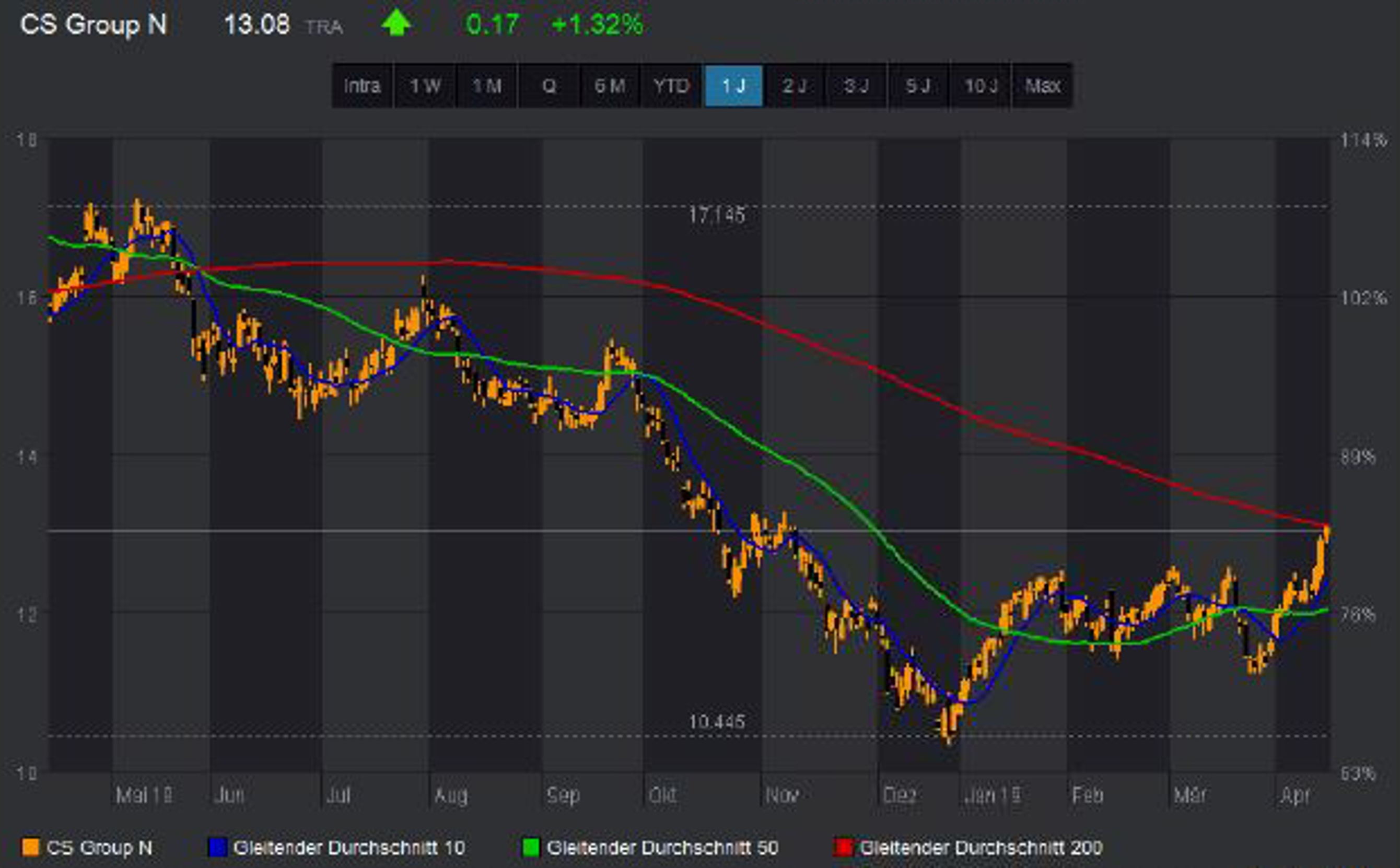Switch chart to 2 J range

pos(795,86)
